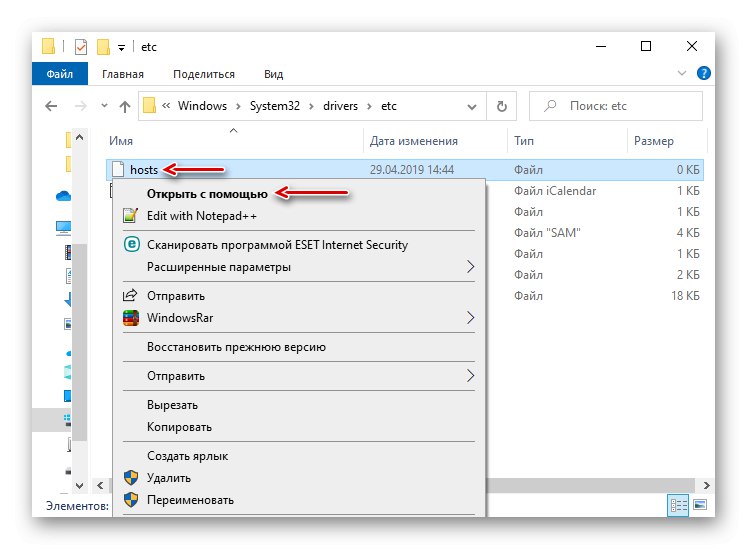This screenshot has height=549, width=747.
Task: Click System32 in the address path
Action: (x=274, y=106)
